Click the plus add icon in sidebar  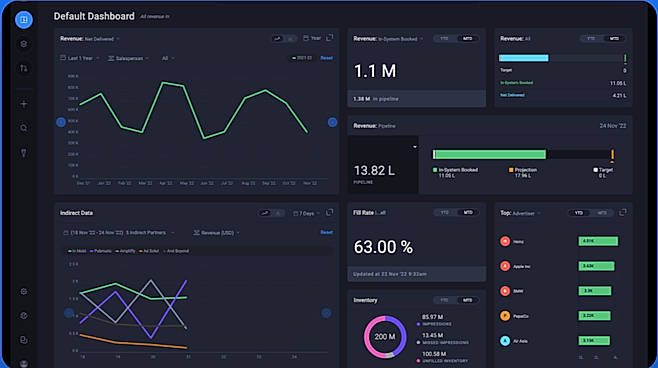pos(24,104)
